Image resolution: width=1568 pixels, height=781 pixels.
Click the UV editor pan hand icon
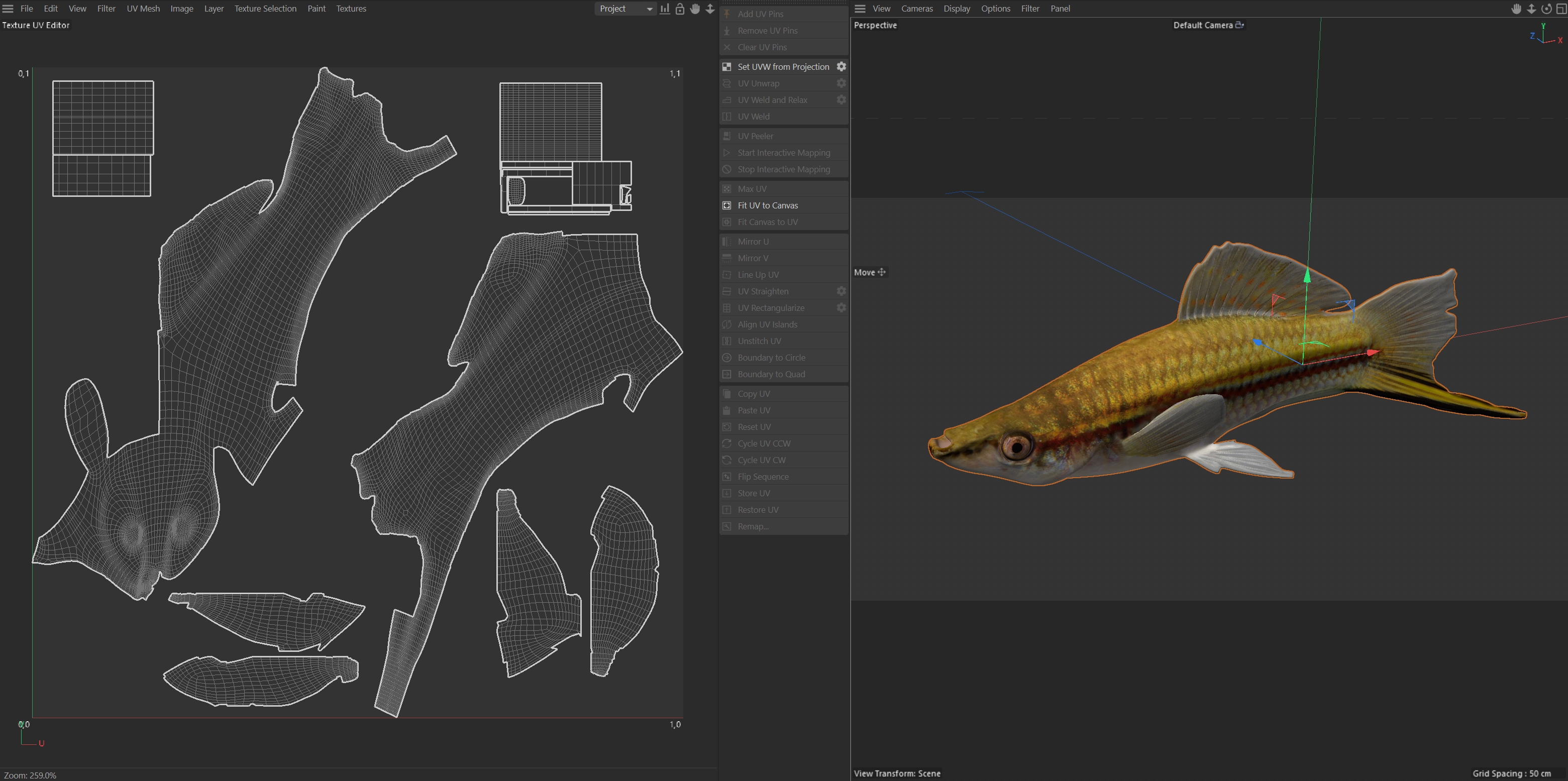pyautogui.click(x=695, y=9)
